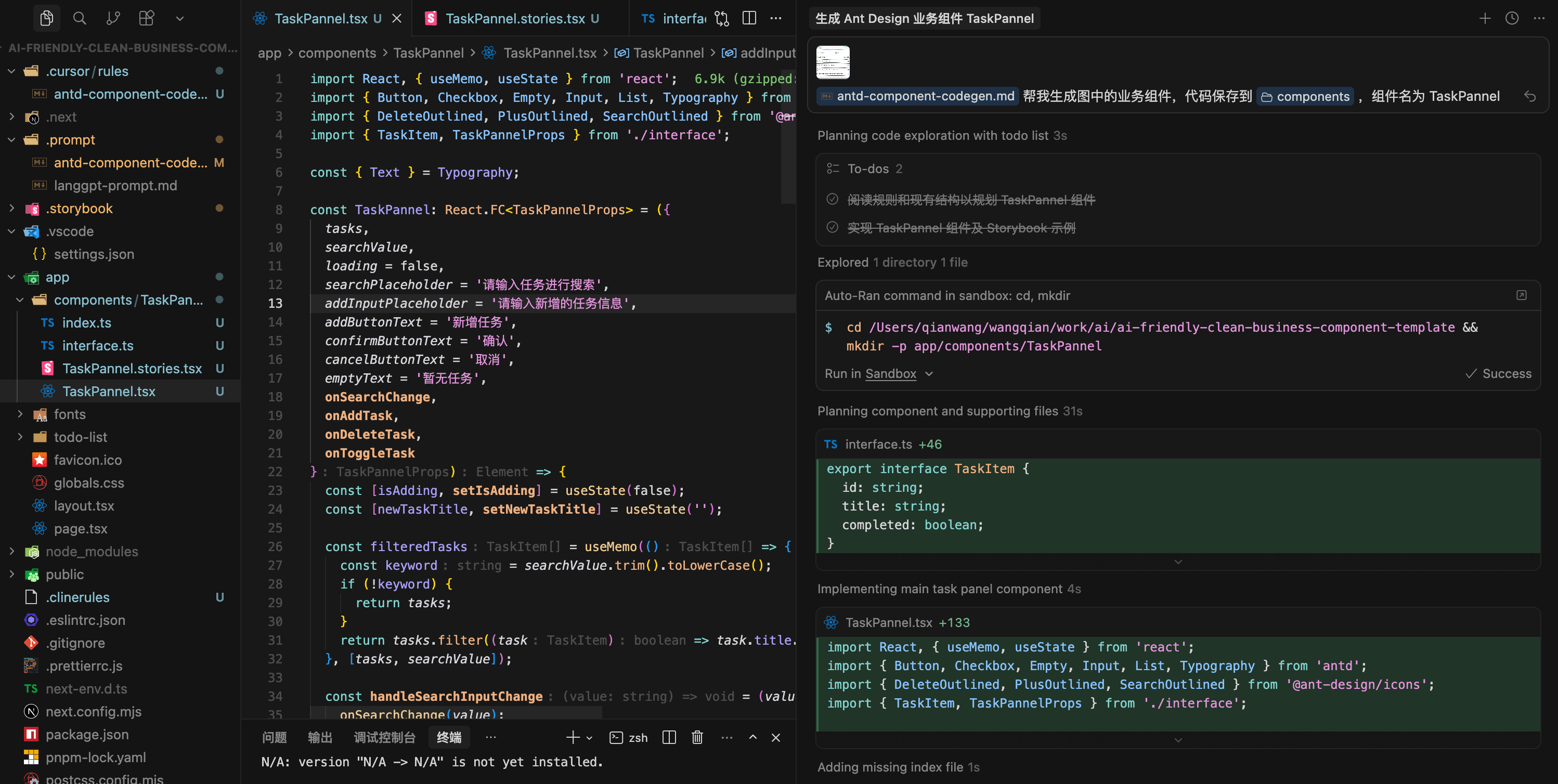Open the Run in Sandbox dropdown
Image resolution: width=1558 pixels, height=784 pixels.
click(929, 374)
